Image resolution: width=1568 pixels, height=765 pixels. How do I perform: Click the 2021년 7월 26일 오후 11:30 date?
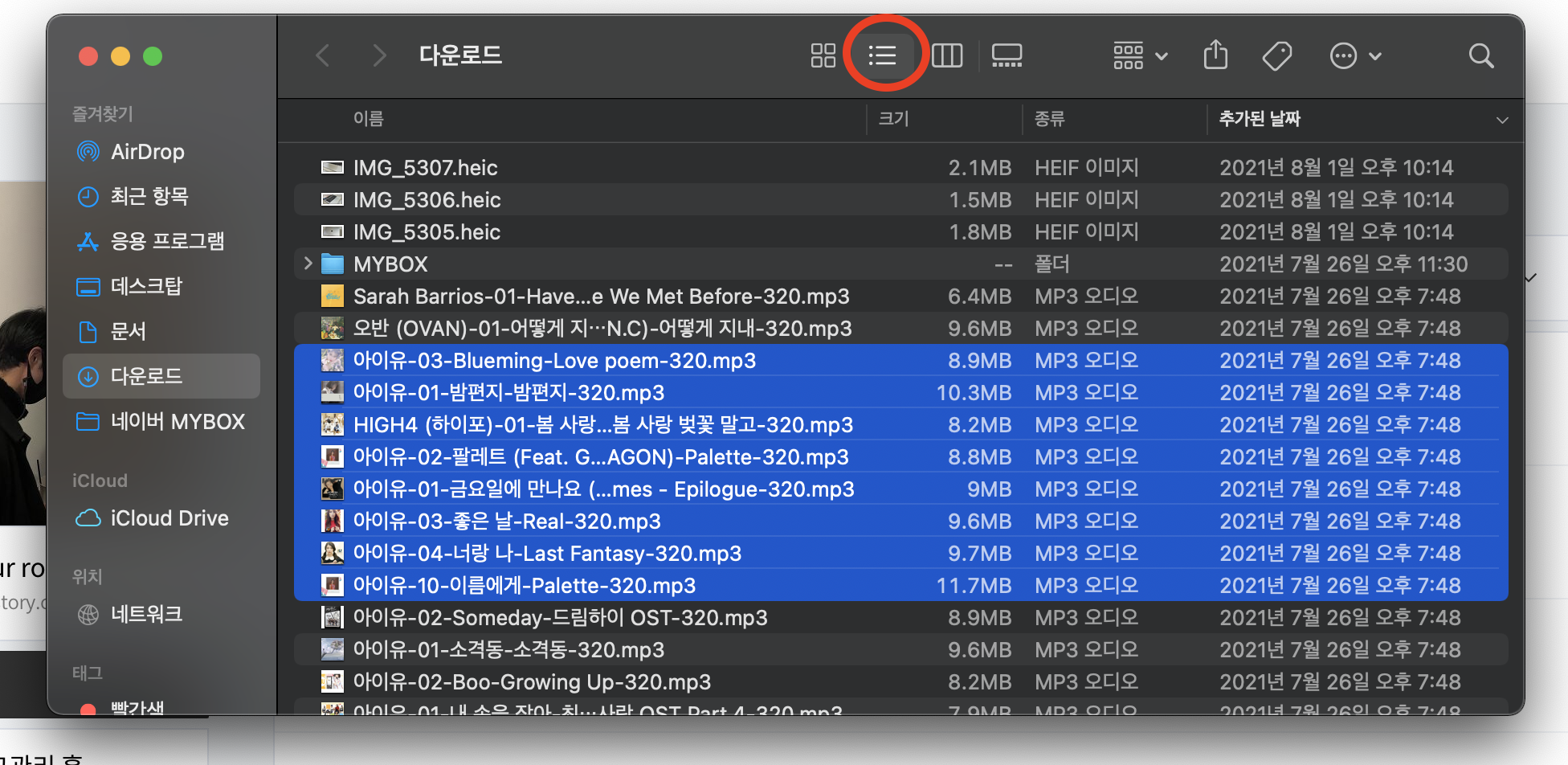point(1343,264)
